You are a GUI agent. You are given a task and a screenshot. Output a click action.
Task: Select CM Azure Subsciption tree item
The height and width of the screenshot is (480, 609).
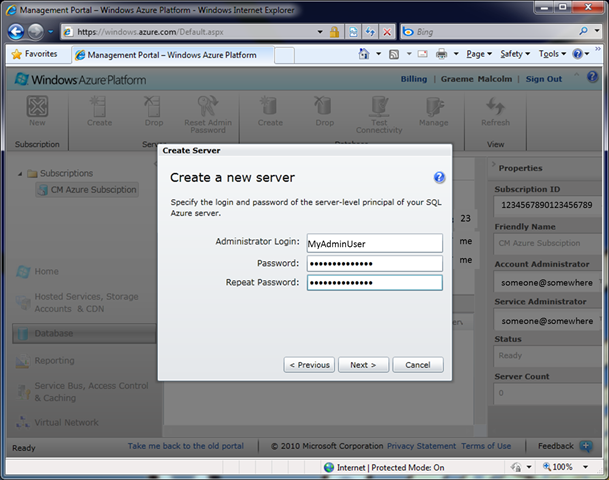pos(87,190)
